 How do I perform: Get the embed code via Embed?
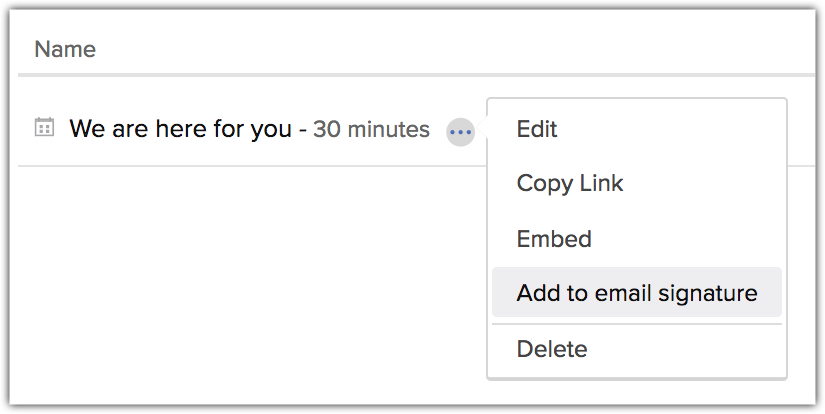(554, 239)
